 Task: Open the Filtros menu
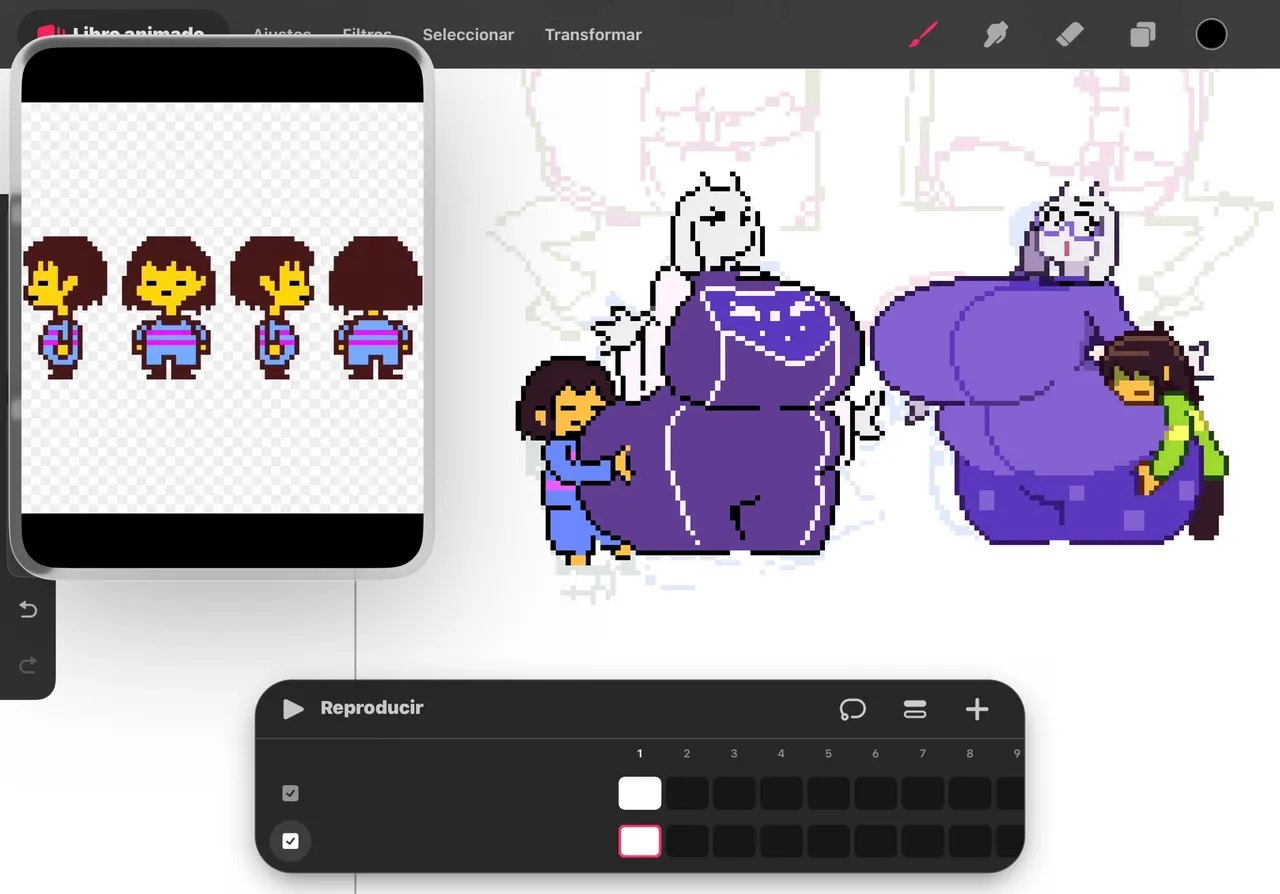click(x=367, y=35)
